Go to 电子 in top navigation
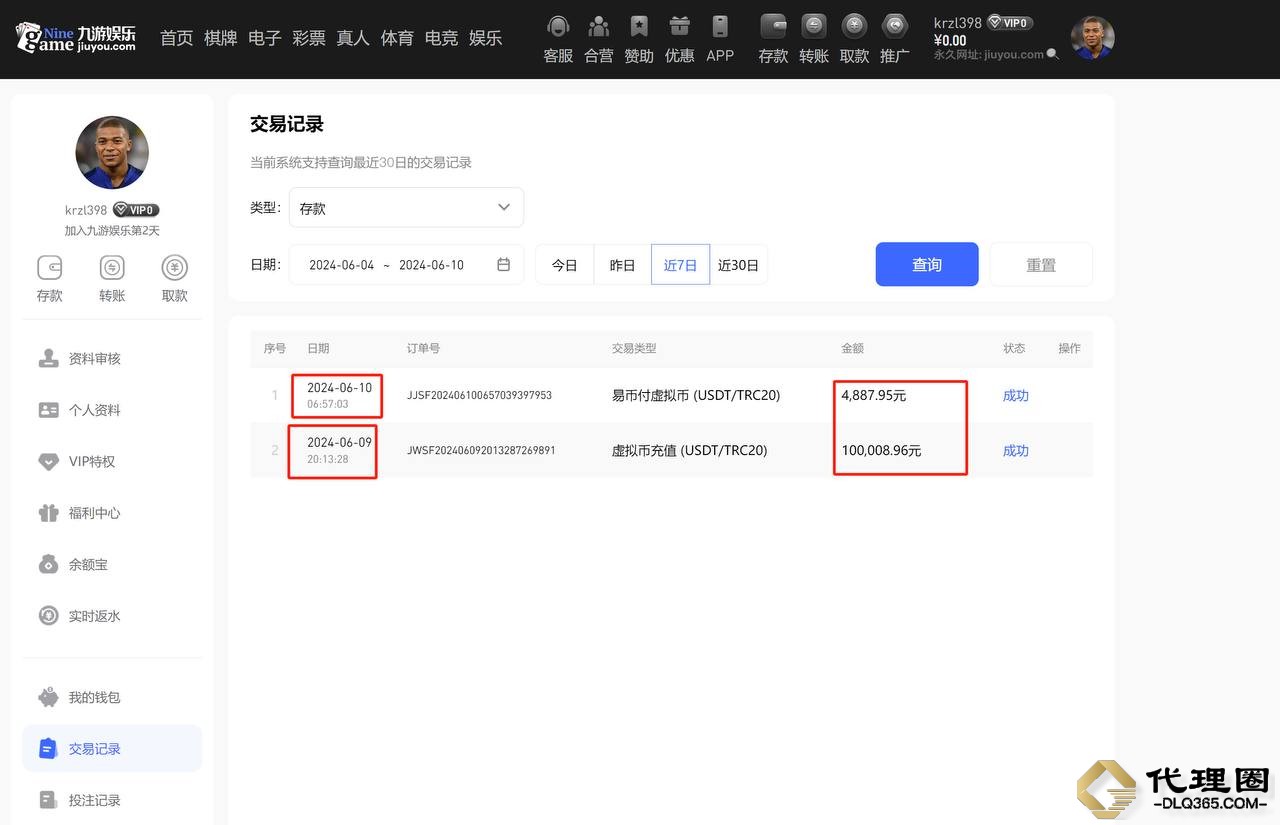The image size is (1280, 825). click(x=265, y=38)
